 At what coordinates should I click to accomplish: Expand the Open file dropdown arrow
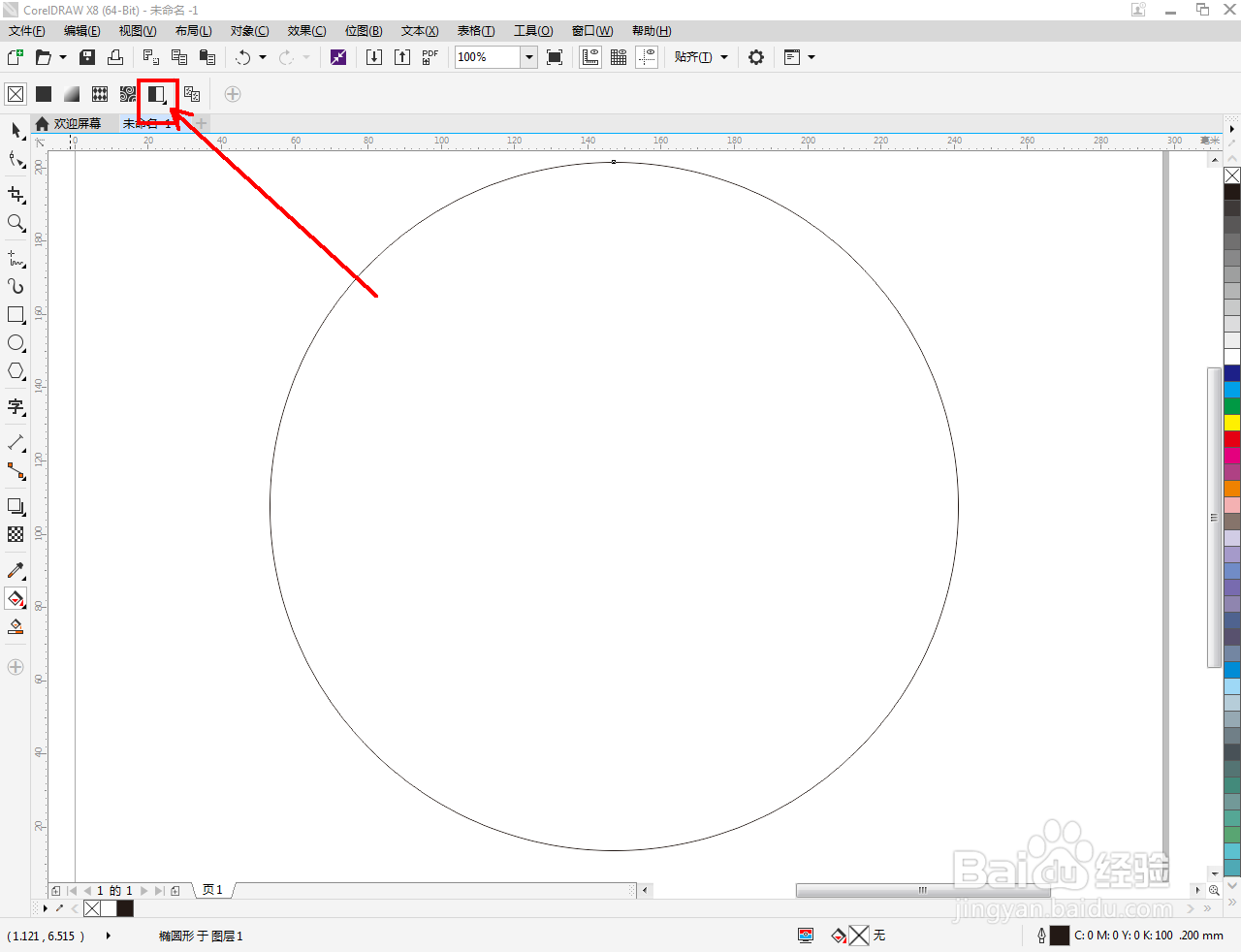pos(63,57)
